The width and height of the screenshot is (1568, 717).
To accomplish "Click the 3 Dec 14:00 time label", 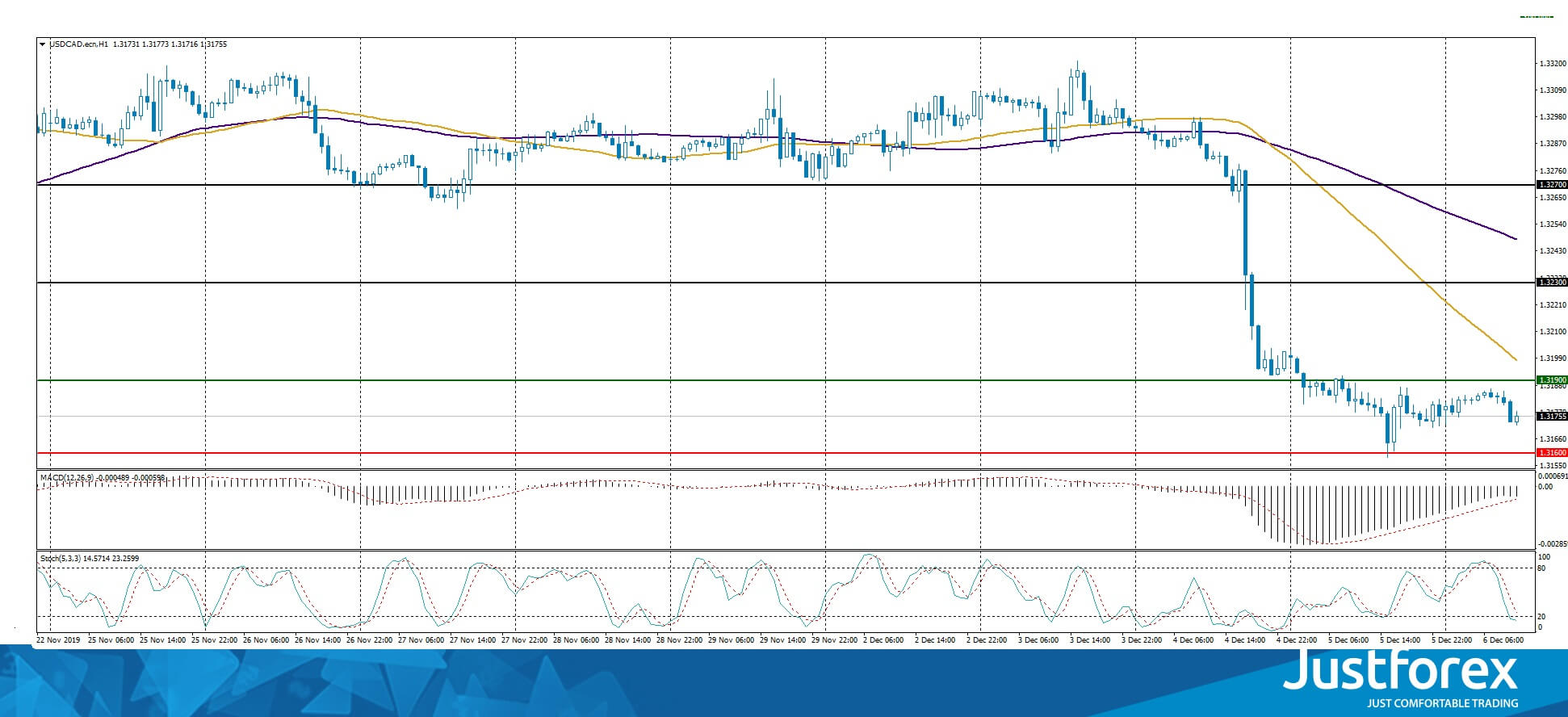I will coord(1091,639).
